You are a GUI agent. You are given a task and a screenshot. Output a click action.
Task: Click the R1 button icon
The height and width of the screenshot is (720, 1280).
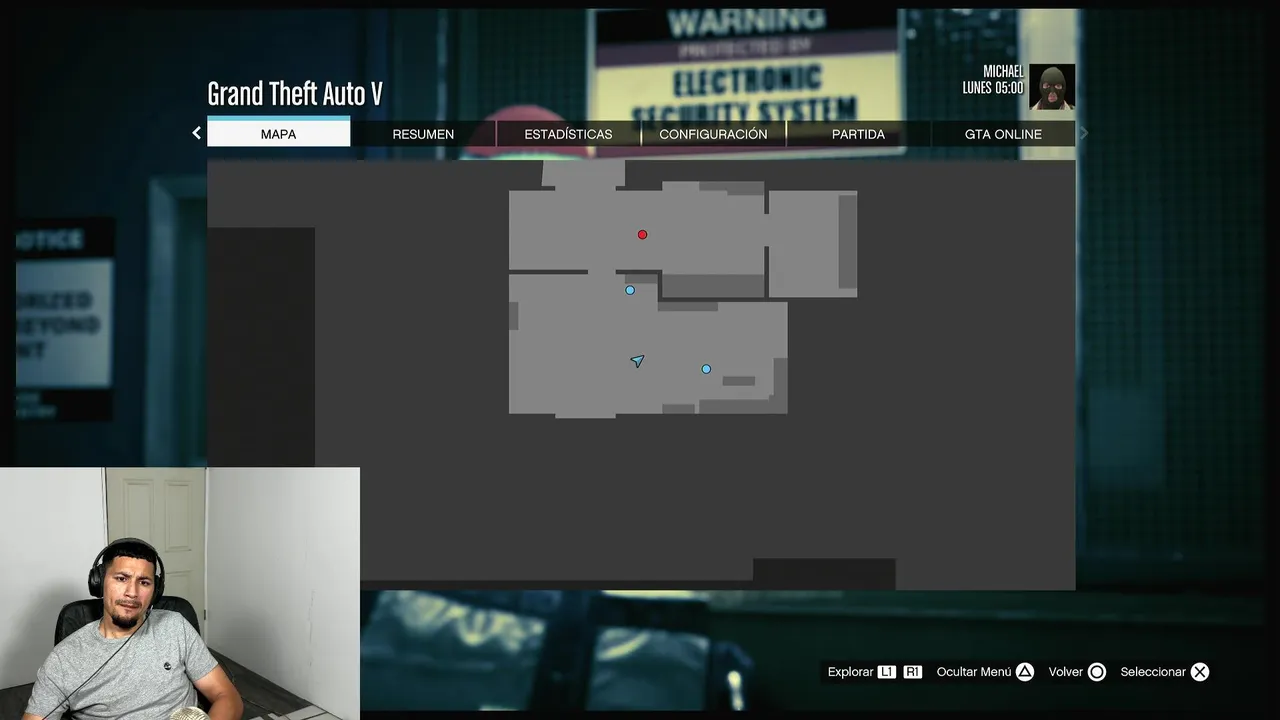pyautogui.click(x=912, y=672)
